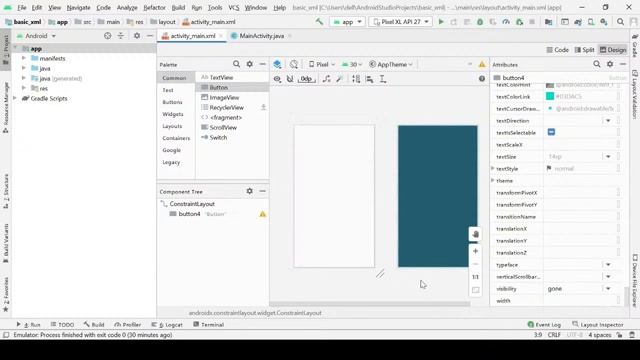Open the Logcat tool window

[x=167, y=324]
